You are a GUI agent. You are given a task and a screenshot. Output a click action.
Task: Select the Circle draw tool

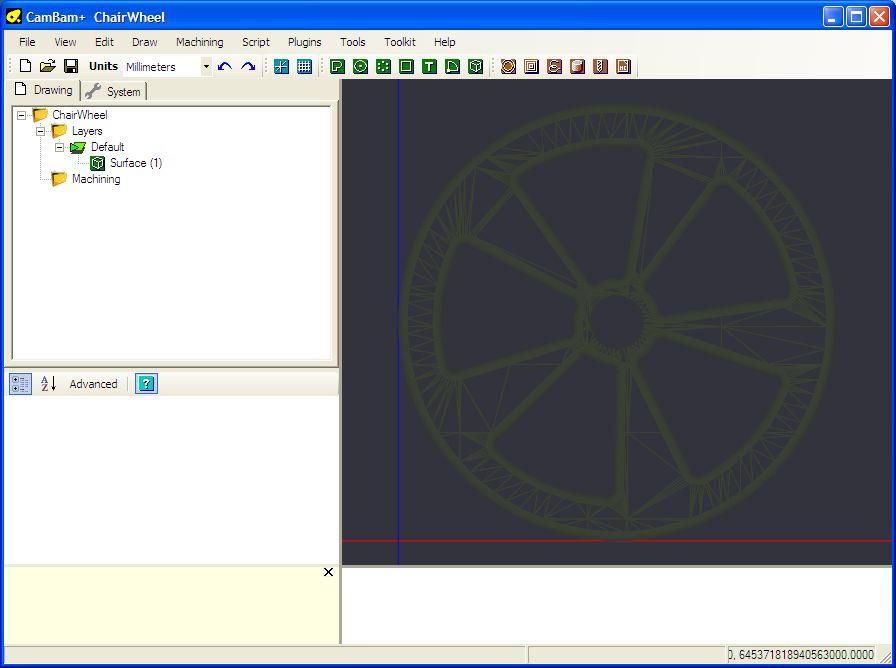pos(361,66)
